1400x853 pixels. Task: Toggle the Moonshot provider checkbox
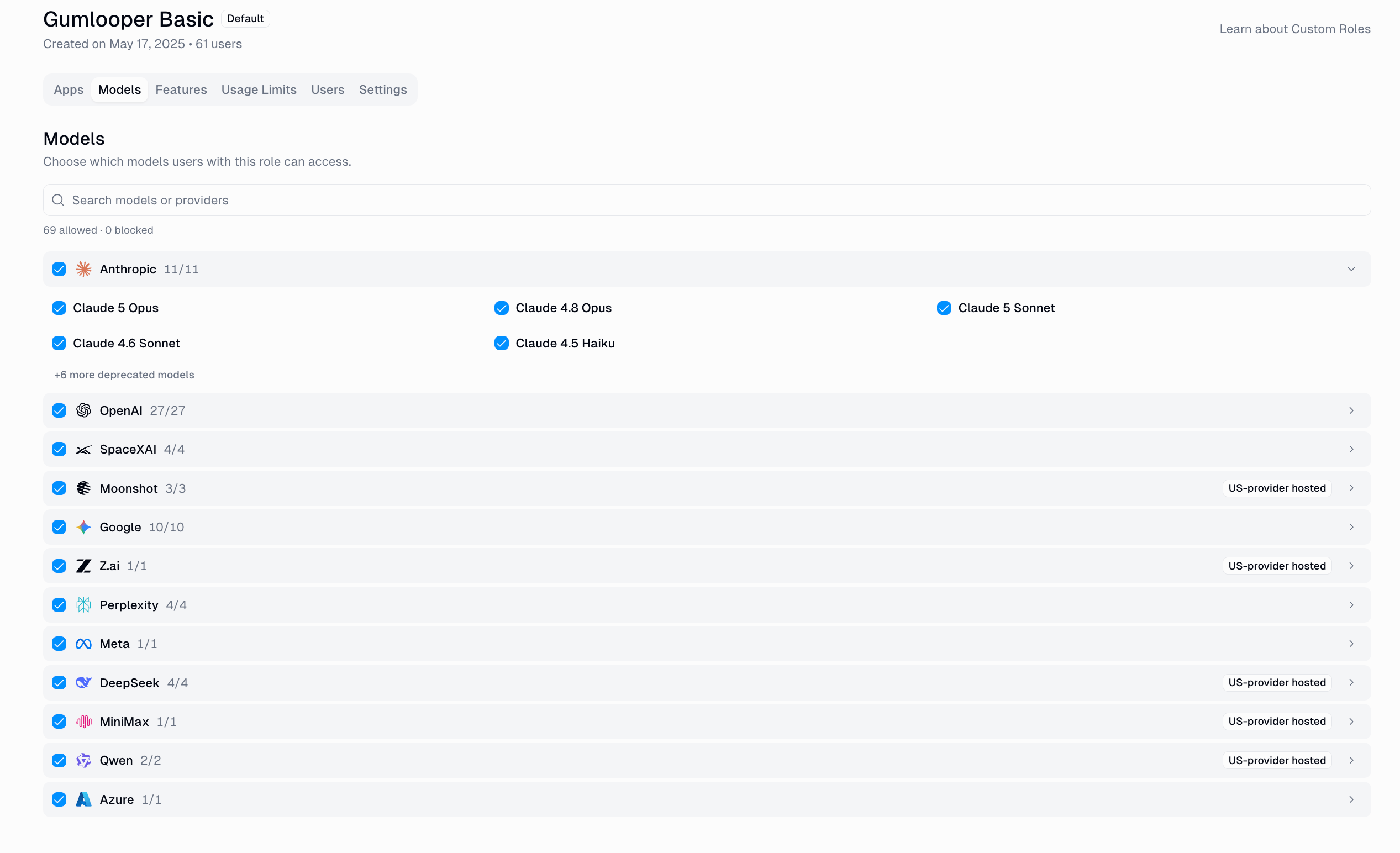tap(59, 488)
